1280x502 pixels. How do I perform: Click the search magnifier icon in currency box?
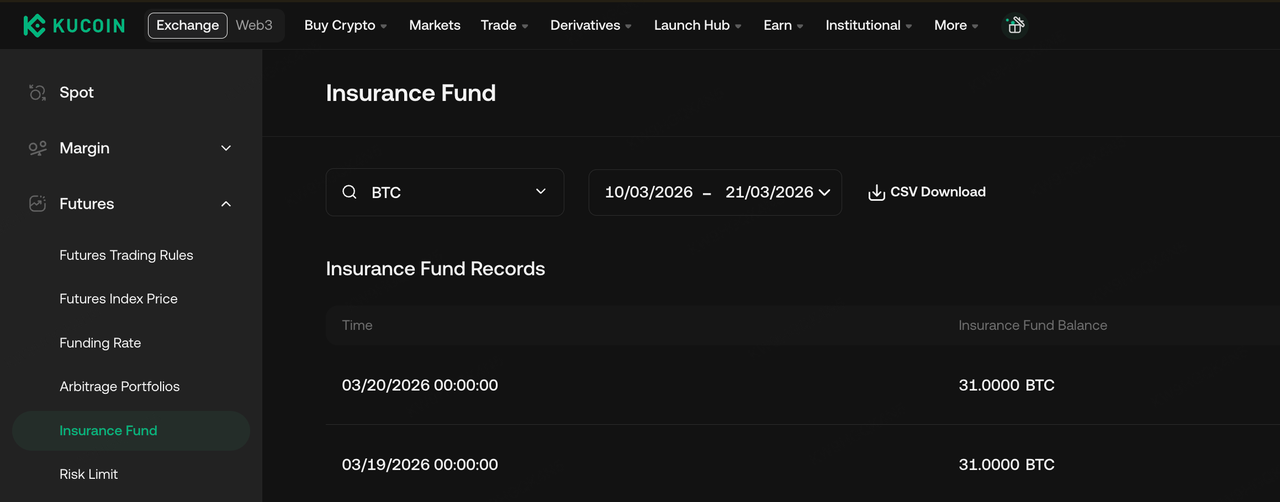[349, 192]
